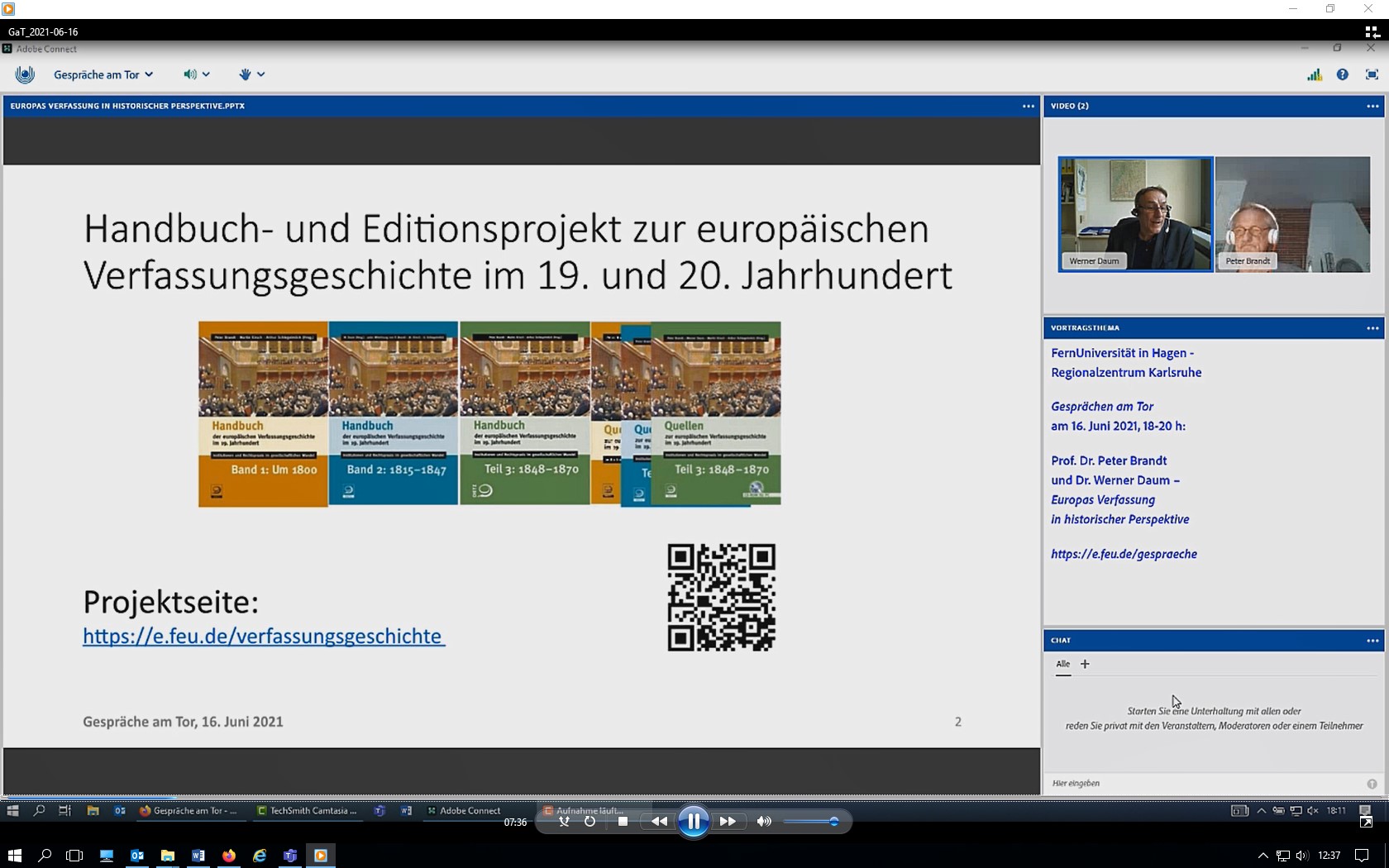Open Outlook from the Windows taskbar
1389x868 pixels.
[x=137, y=856]
